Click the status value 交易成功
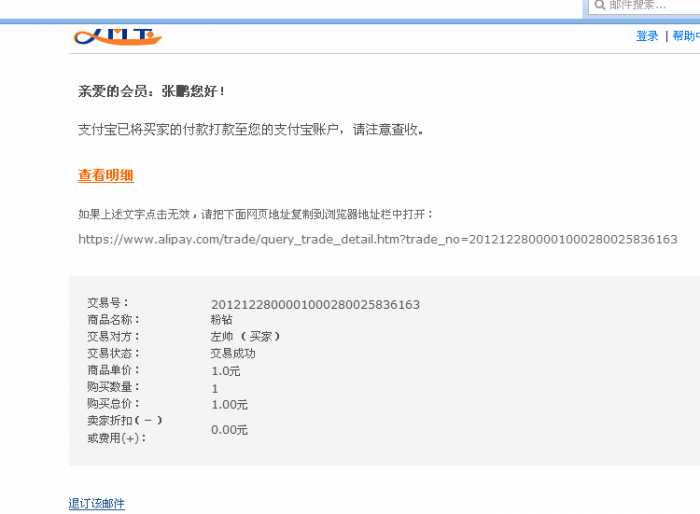The height and width of the screenshot is (514, 700). (x=233, y=353)
